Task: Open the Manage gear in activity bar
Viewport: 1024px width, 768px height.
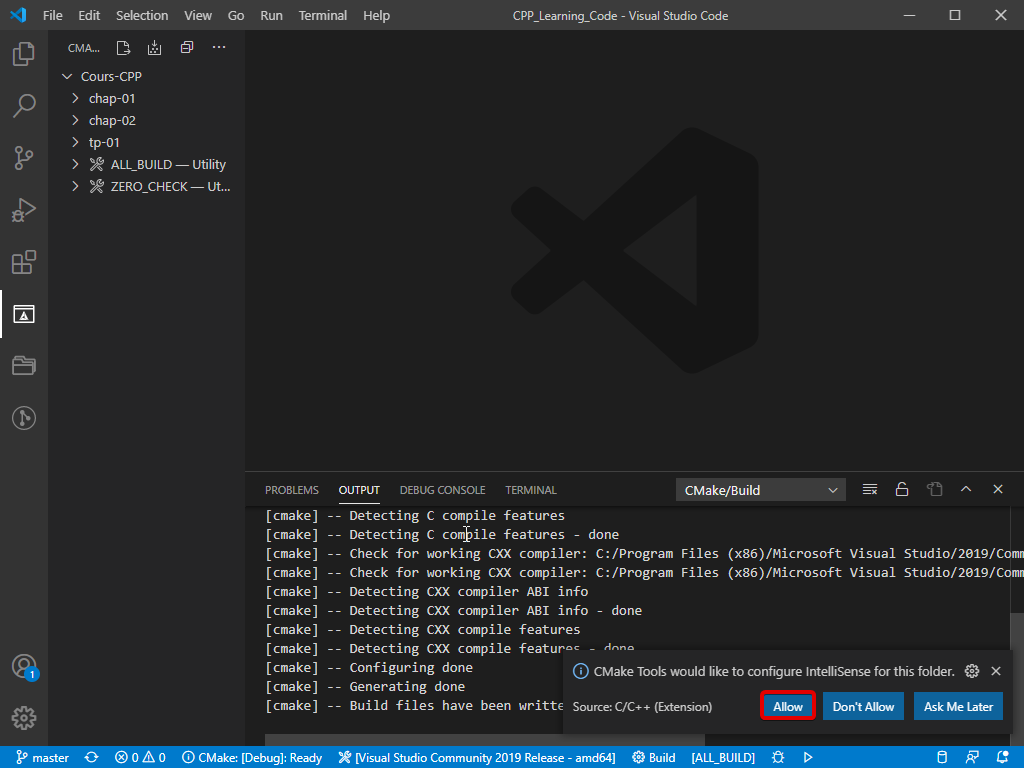Action: pyautogui.click(x=24, y=718)
